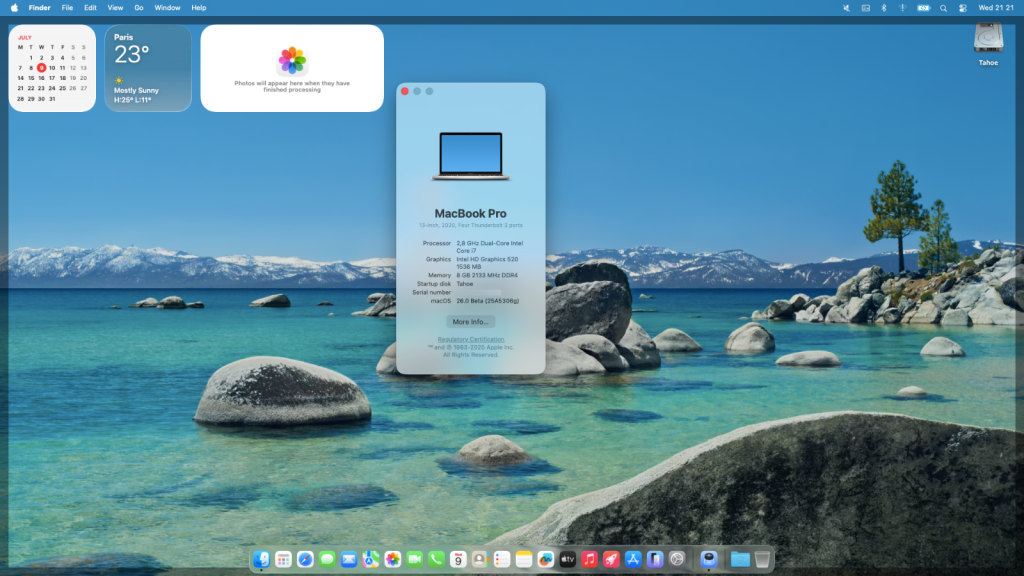Launch Safari from the Dock

tap(305, 559)
